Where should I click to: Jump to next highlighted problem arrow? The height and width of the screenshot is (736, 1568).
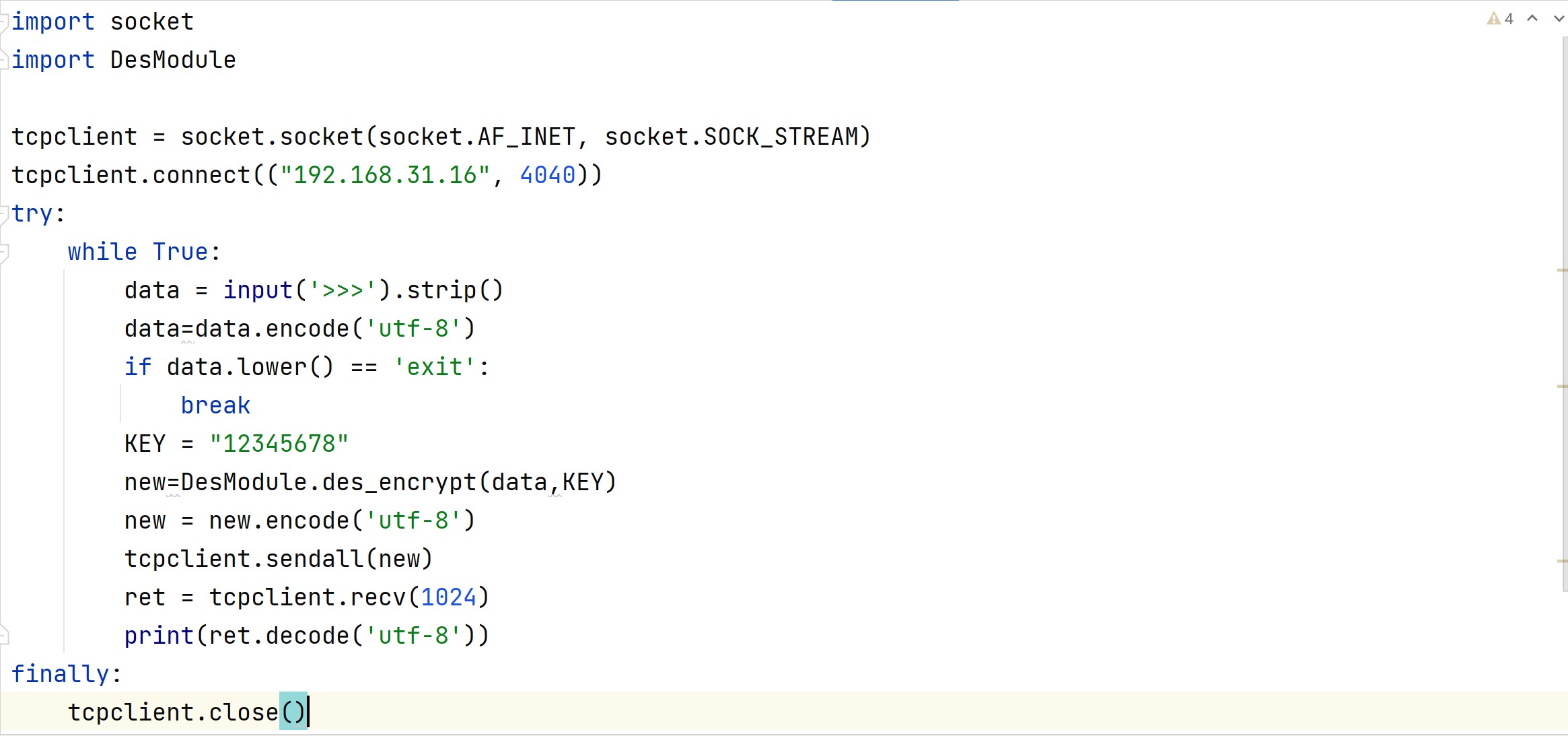(x=1559, y=19)
